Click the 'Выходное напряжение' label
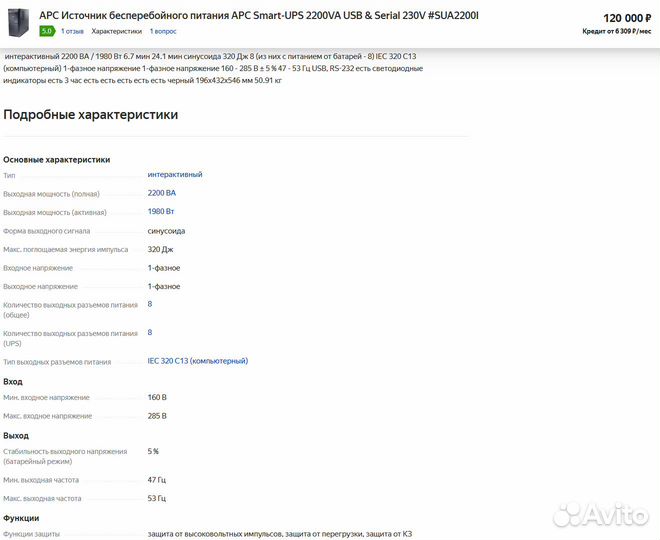660x540 pixels. (40, 287)
